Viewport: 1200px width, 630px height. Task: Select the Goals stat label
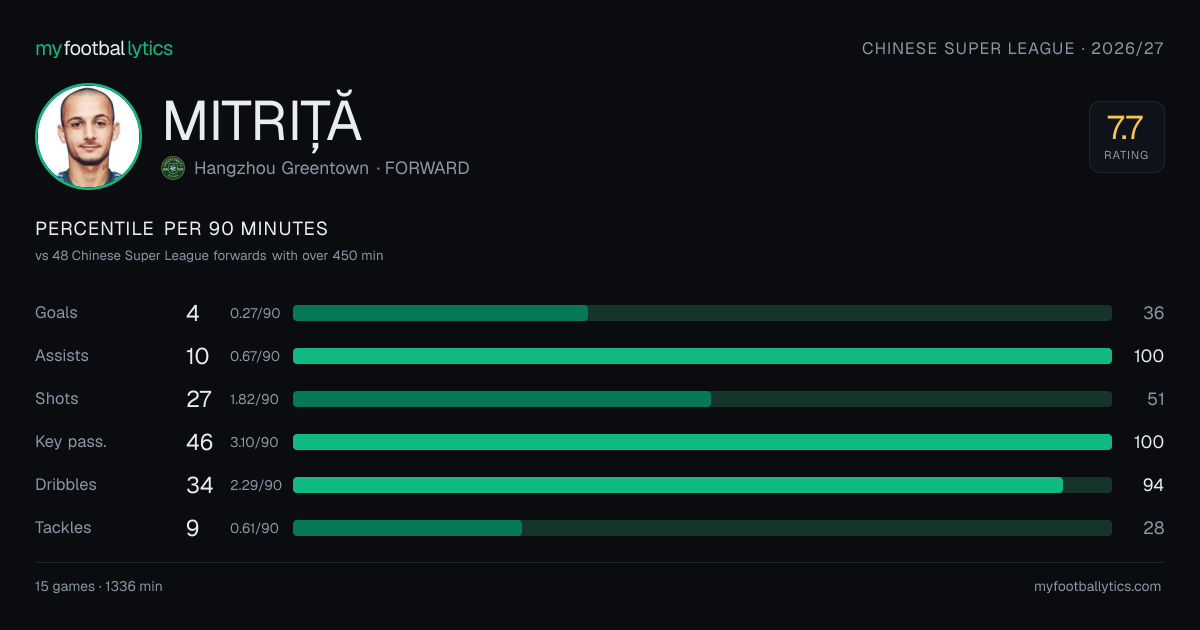coord(56,313)
